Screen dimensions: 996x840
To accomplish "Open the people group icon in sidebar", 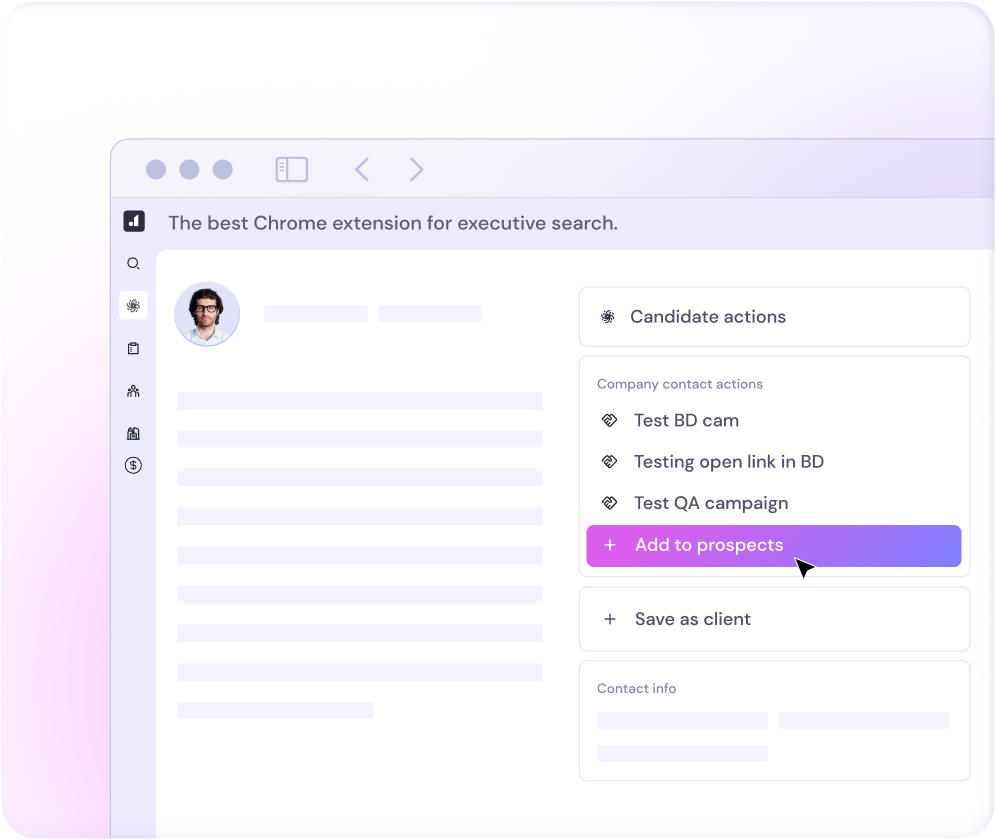I will [133, 391].
